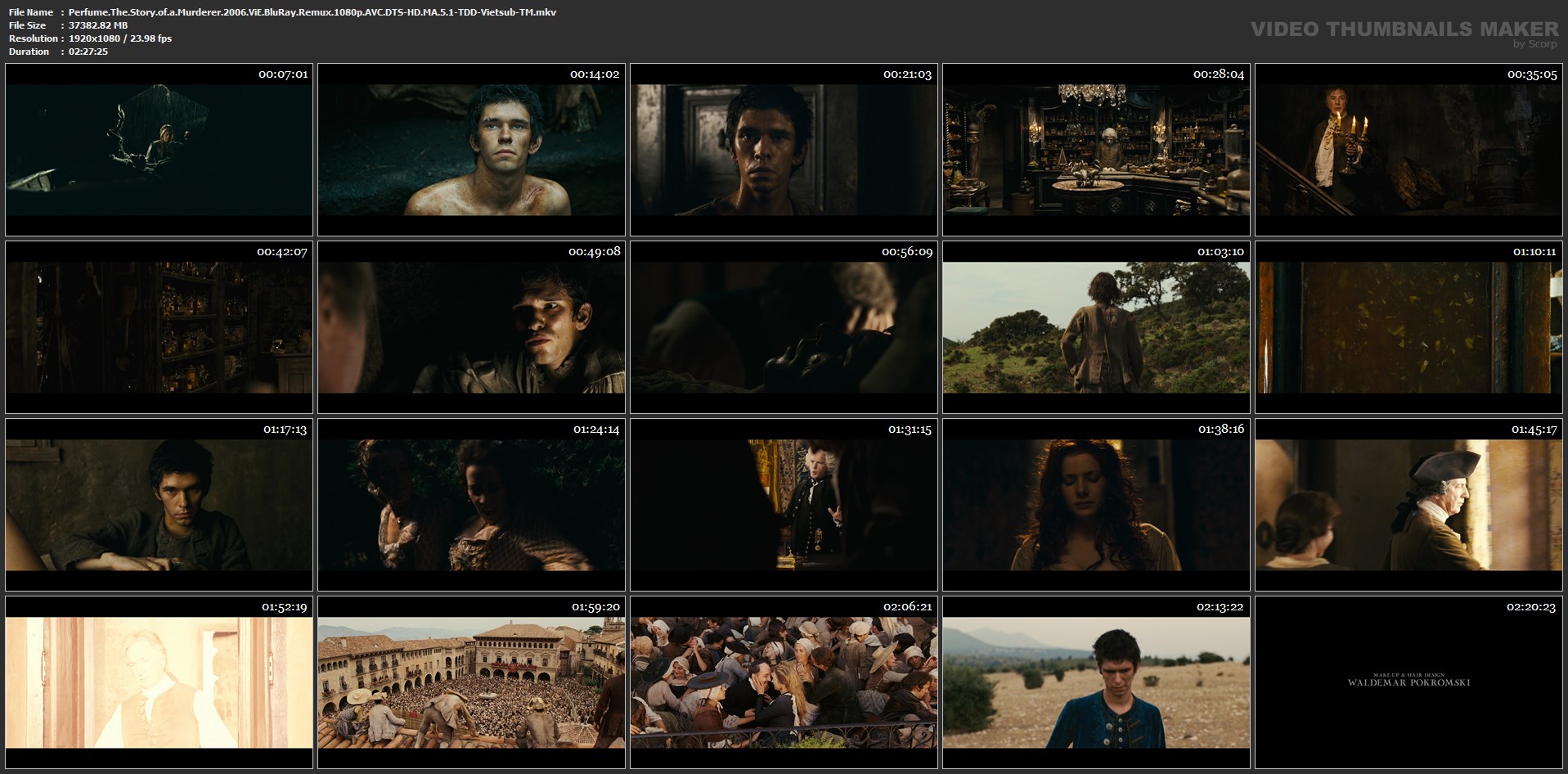The image size is (1568, 774).
Task: Click the WALDEMAR POKROMSKI credit text
Action: coord(1409,682)
